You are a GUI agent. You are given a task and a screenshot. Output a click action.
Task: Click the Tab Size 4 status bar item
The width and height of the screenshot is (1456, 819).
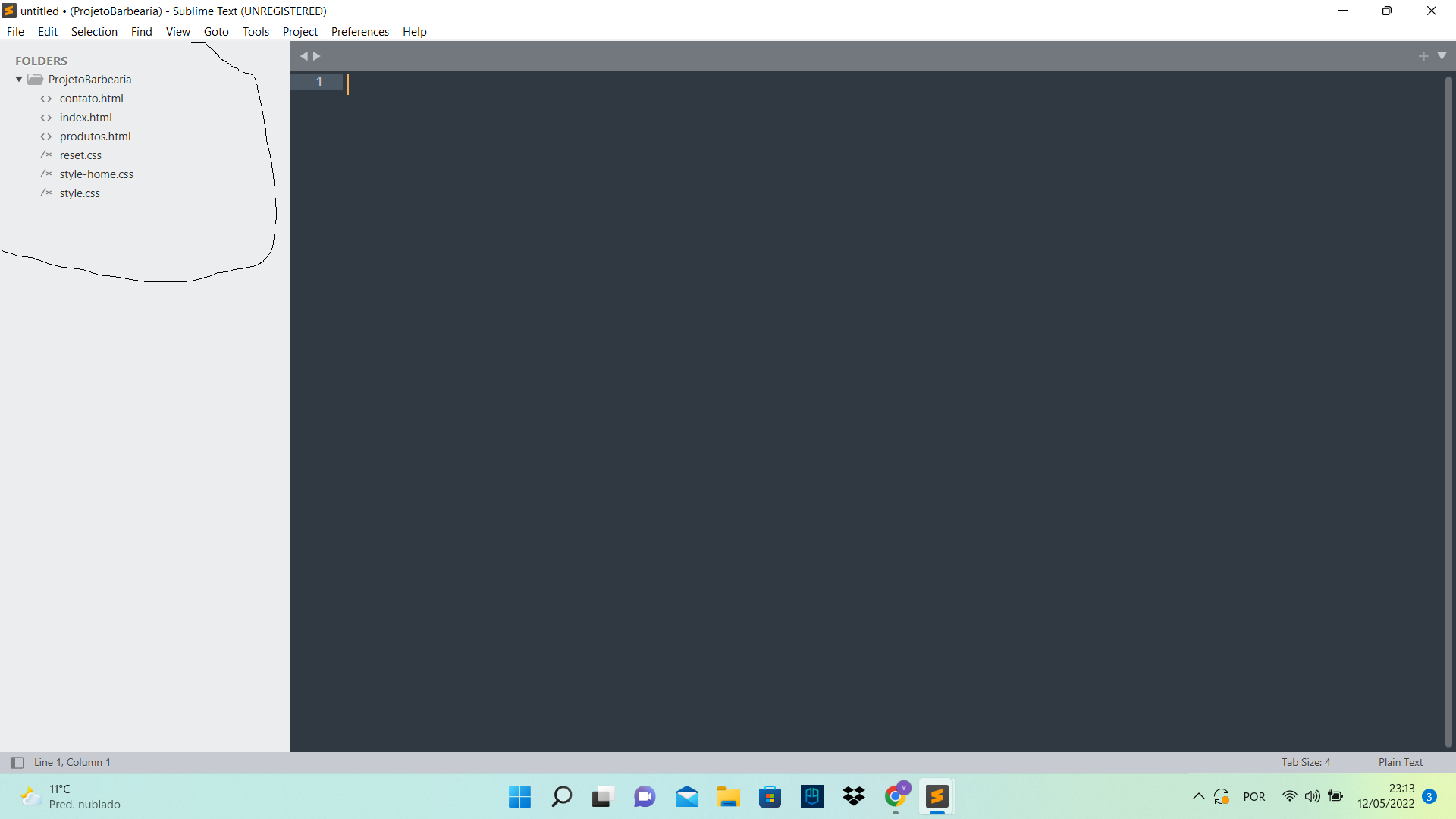point(1306,762)
